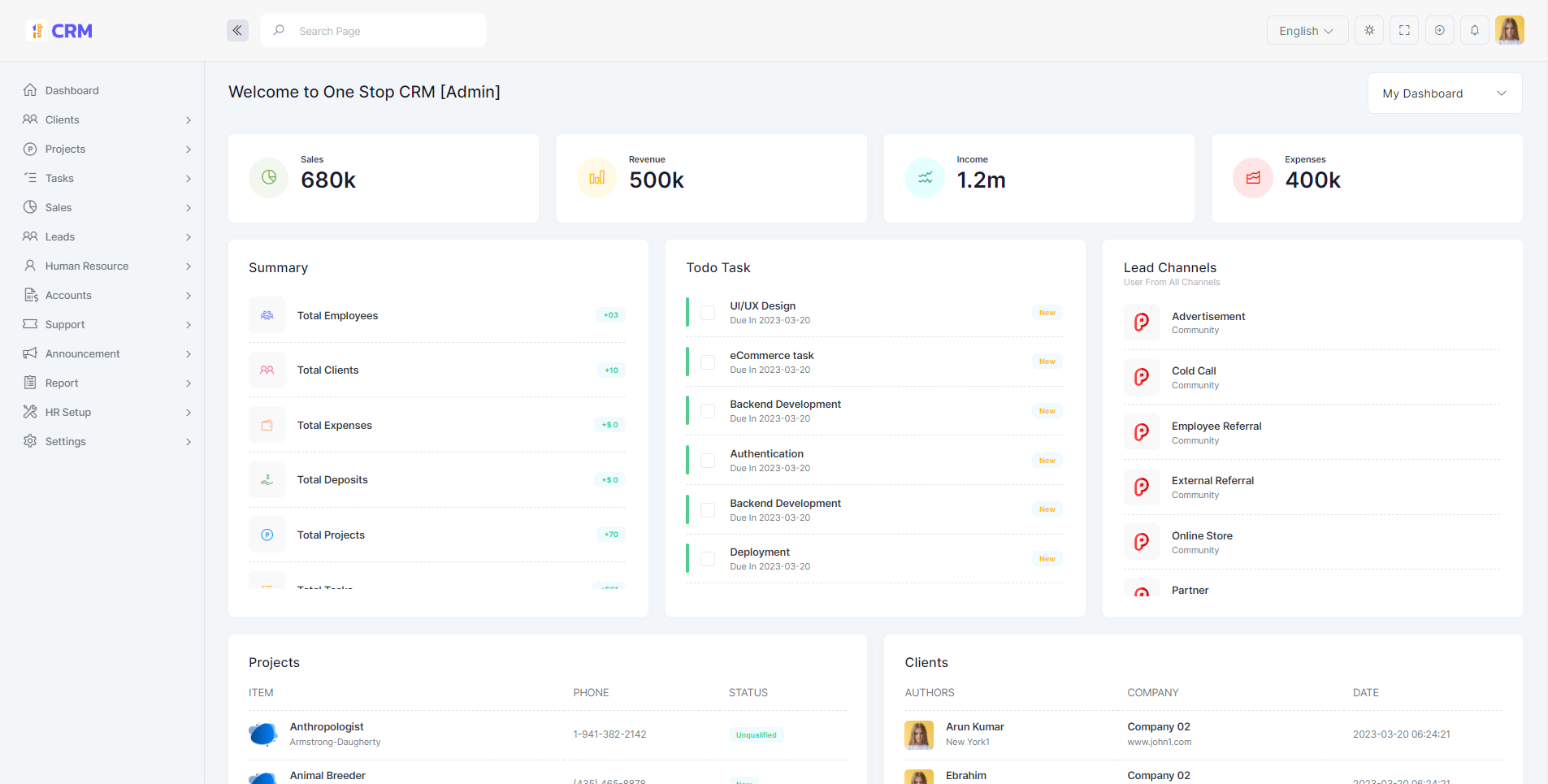
Task: Select the Revenue chart icon
Action: 596,178
